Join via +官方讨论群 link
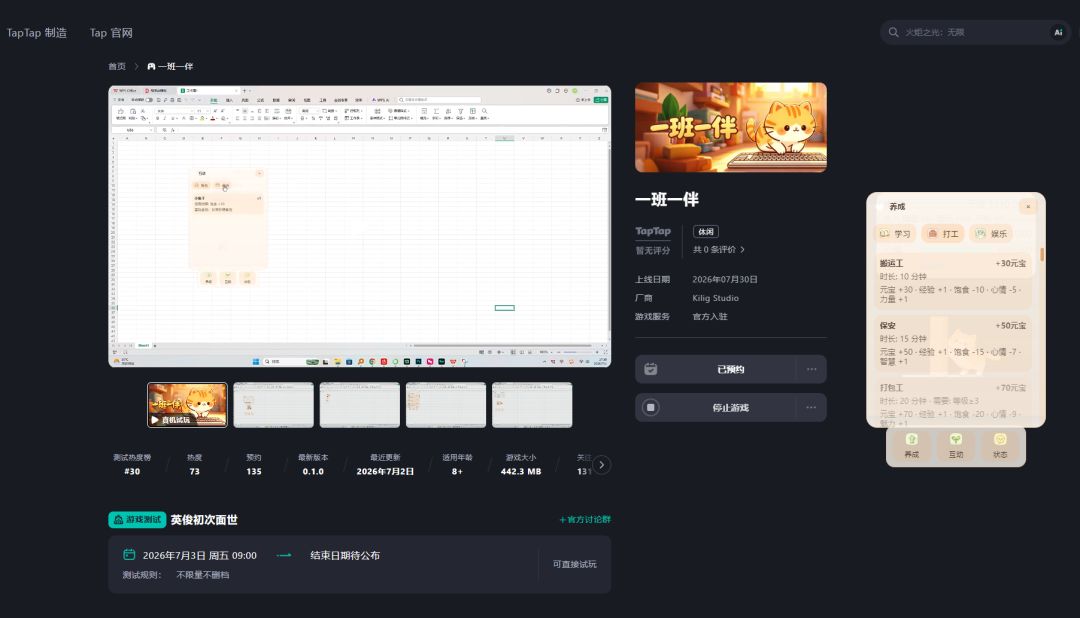Viewport: 1080px width, 618px height. [x=585, y=519]
